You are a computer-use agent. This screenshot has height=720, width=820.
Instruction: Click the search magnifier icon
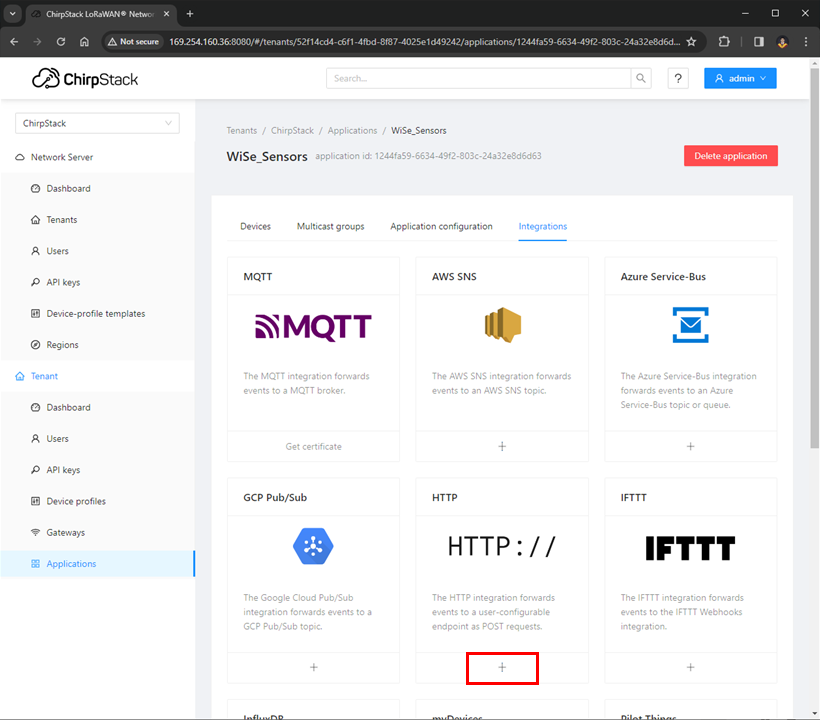pos(641,77)
